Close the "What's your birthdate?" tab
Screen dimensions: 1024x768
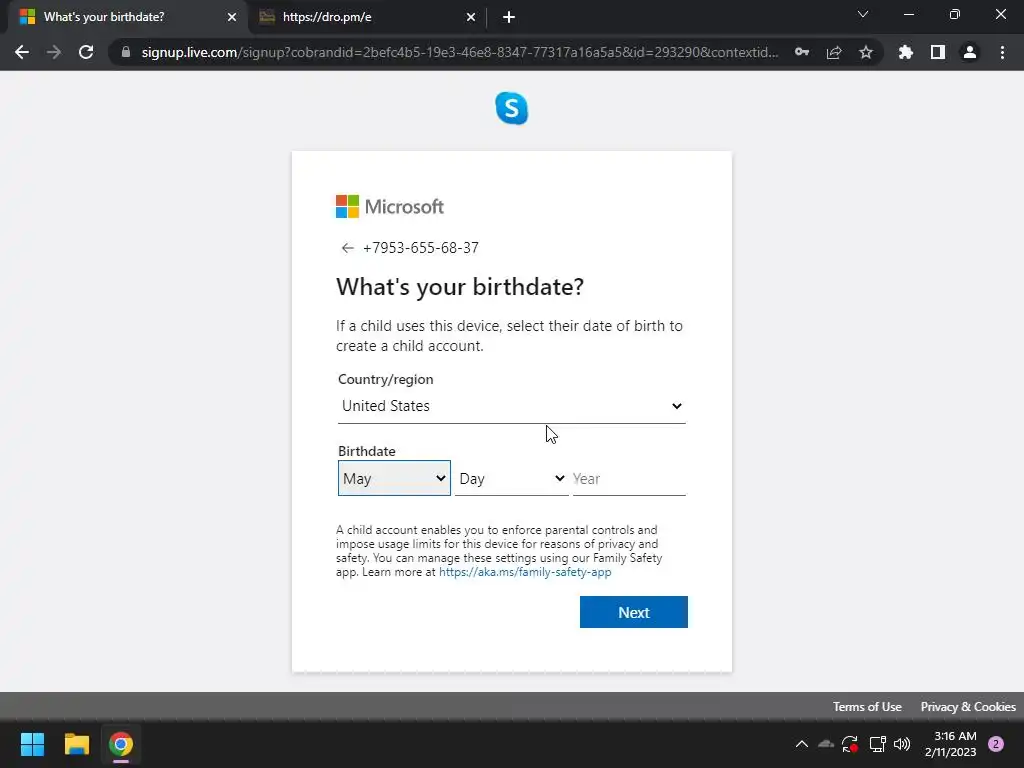(x=232, y=17)
